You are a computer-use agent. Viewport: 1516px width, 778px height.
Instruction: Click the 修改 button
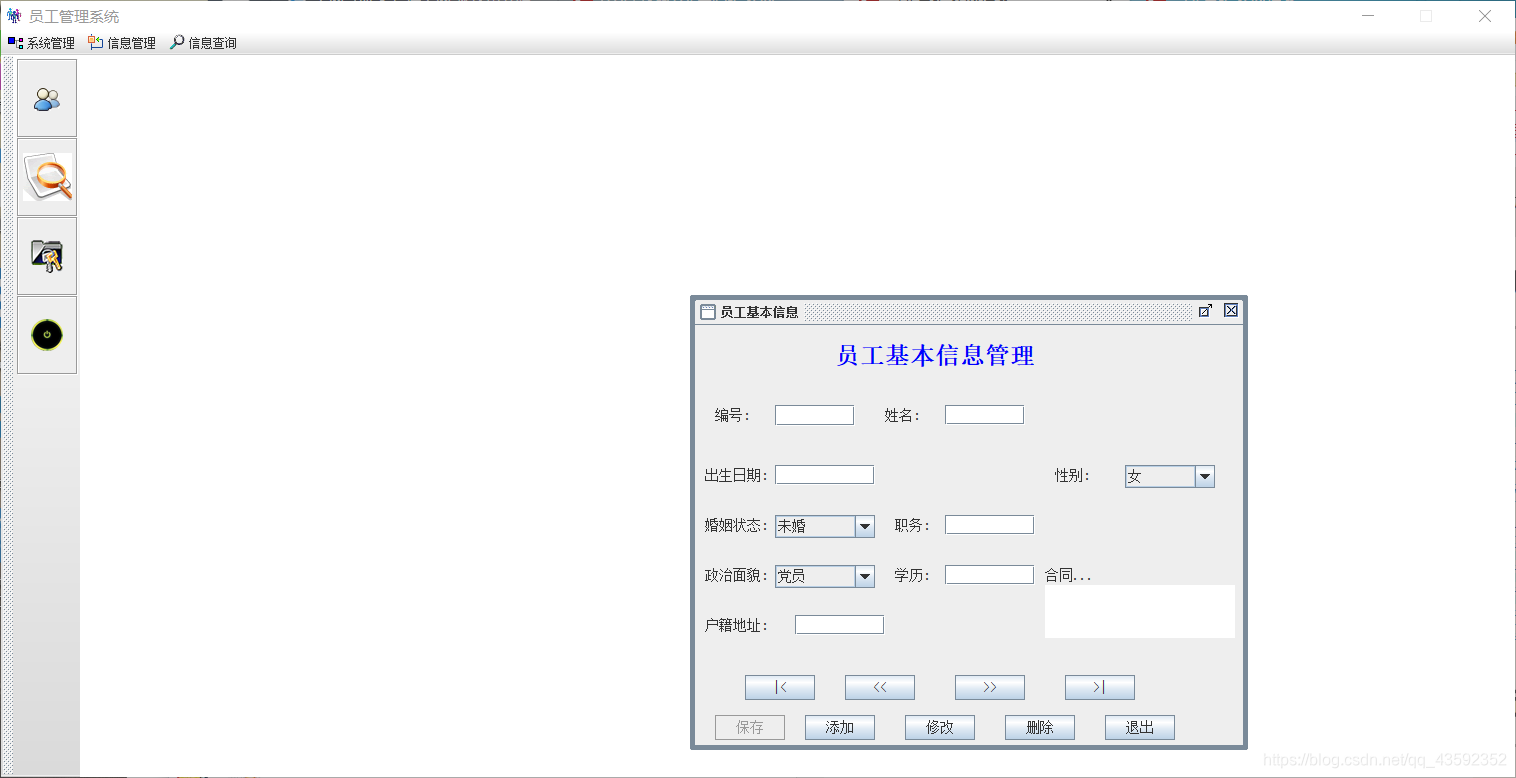coord(940,728)
